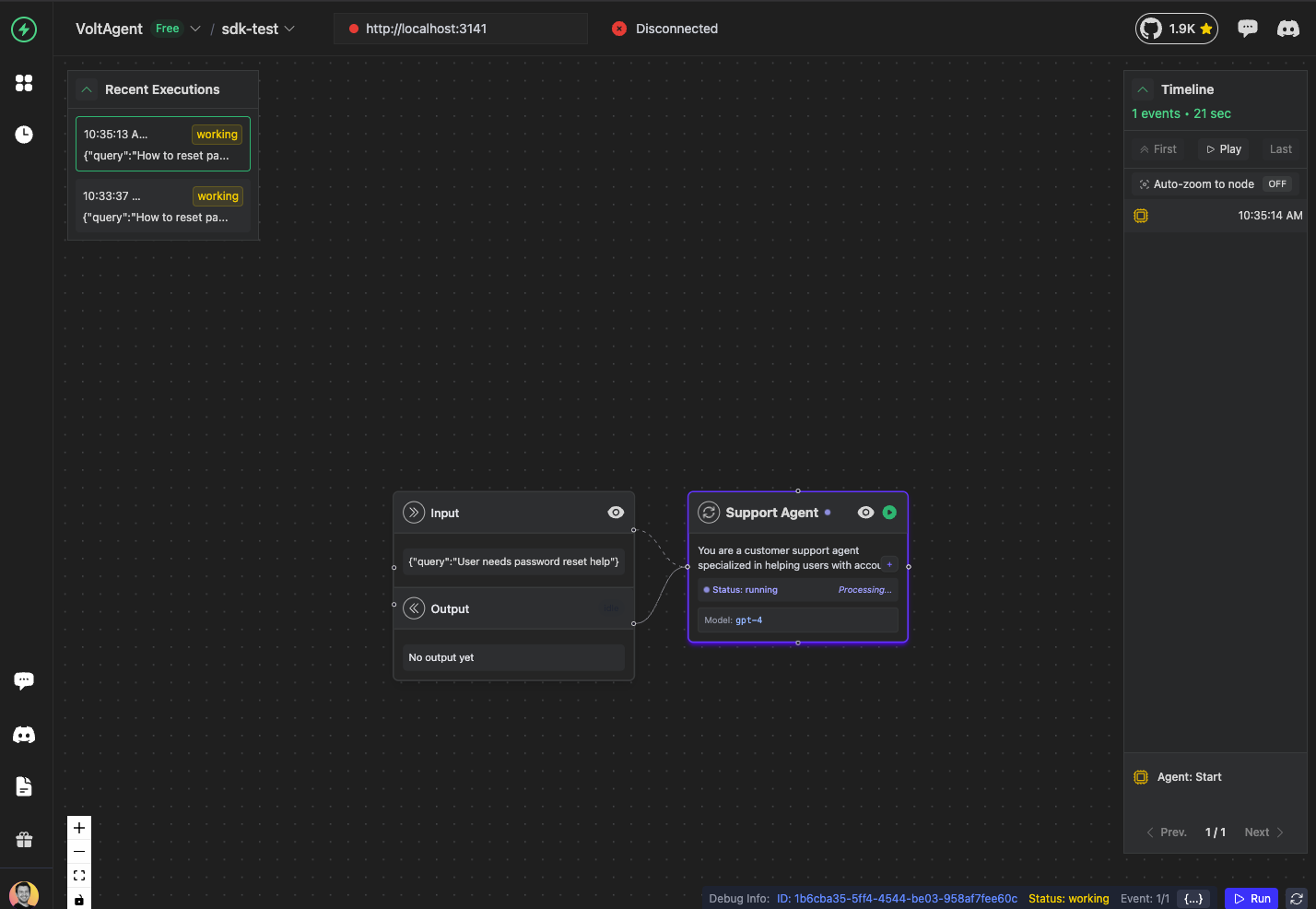
Task: Select the 10:35:13 execution entry
Action: pos(163,144)
